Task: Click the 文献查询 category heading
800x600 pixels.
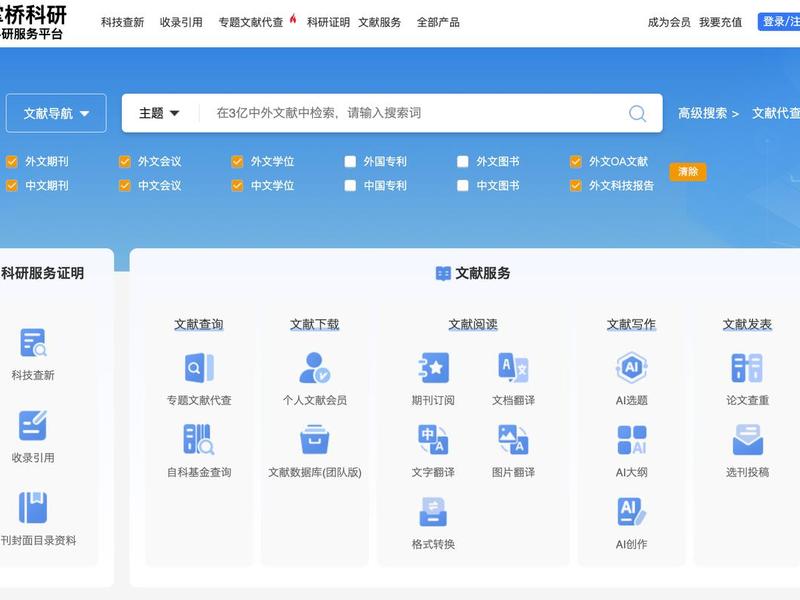Action: (x=199, y=324)
